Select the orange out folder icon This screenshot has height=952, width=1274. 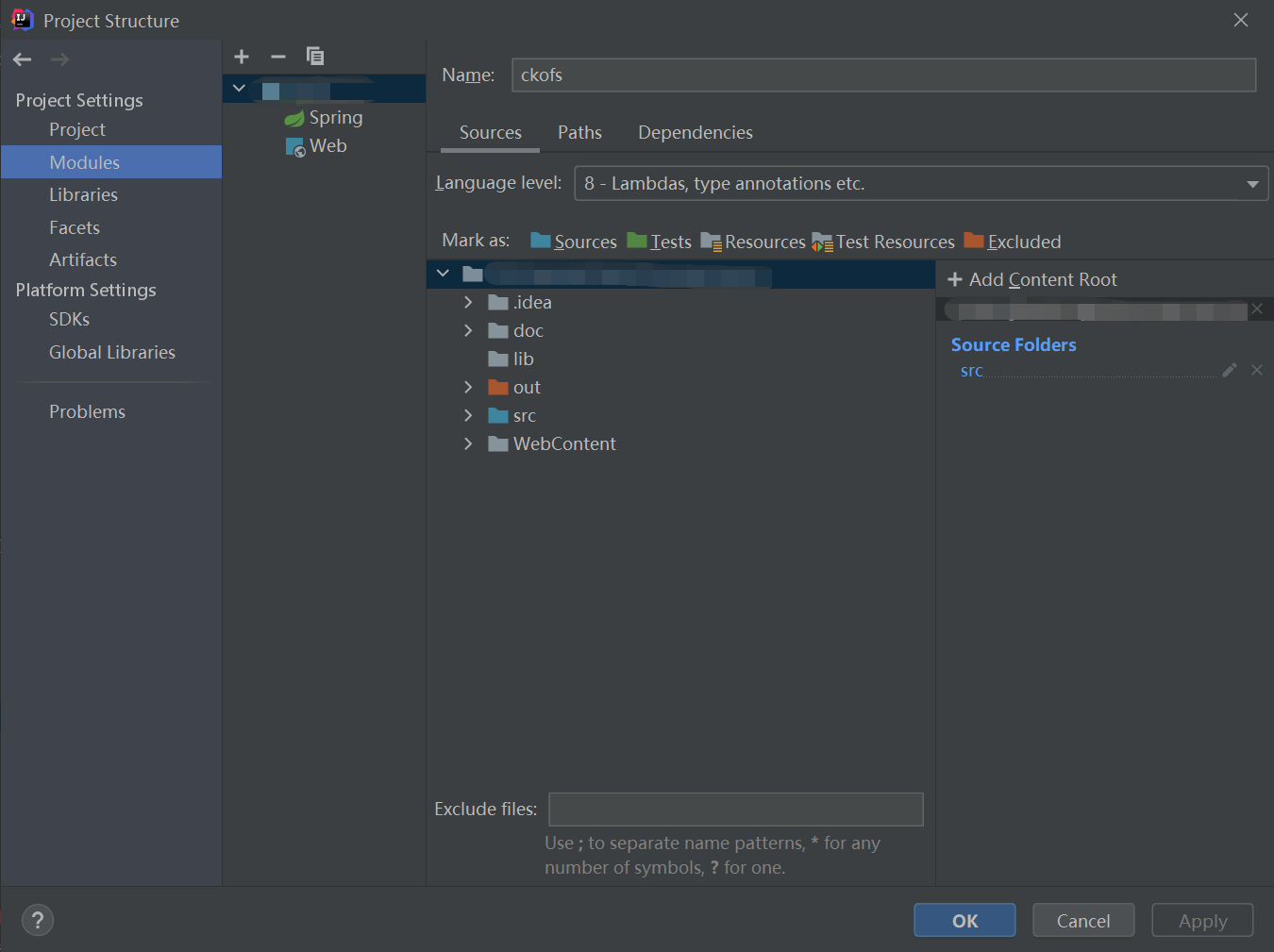pyautogui.click(x=498, y=388)
